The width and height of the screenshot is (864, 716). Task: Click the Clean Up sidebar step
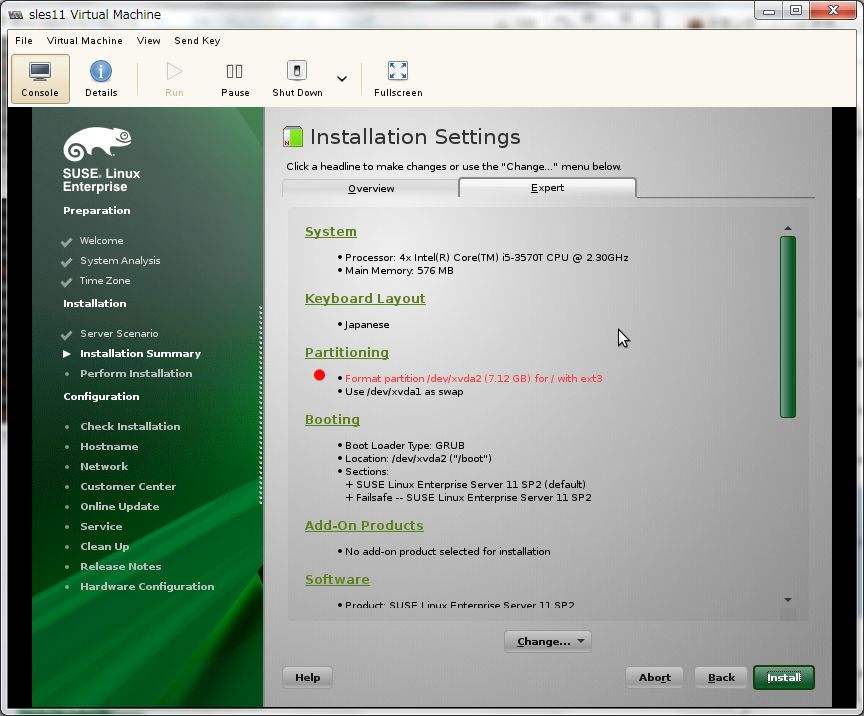105,547
